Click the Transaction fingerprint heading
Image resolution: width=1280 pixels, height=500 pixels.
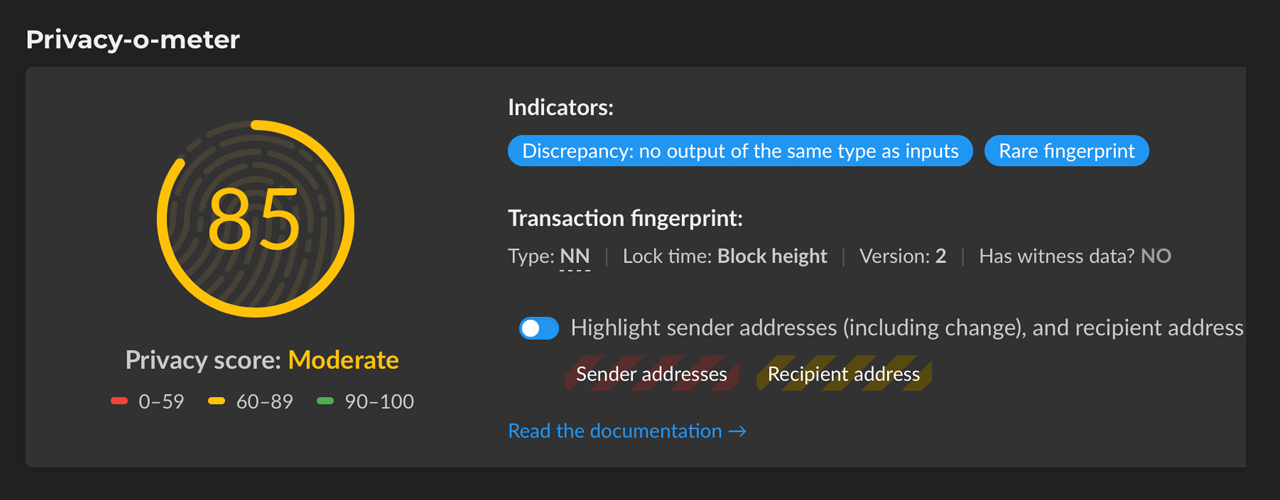tap(626, 218)
